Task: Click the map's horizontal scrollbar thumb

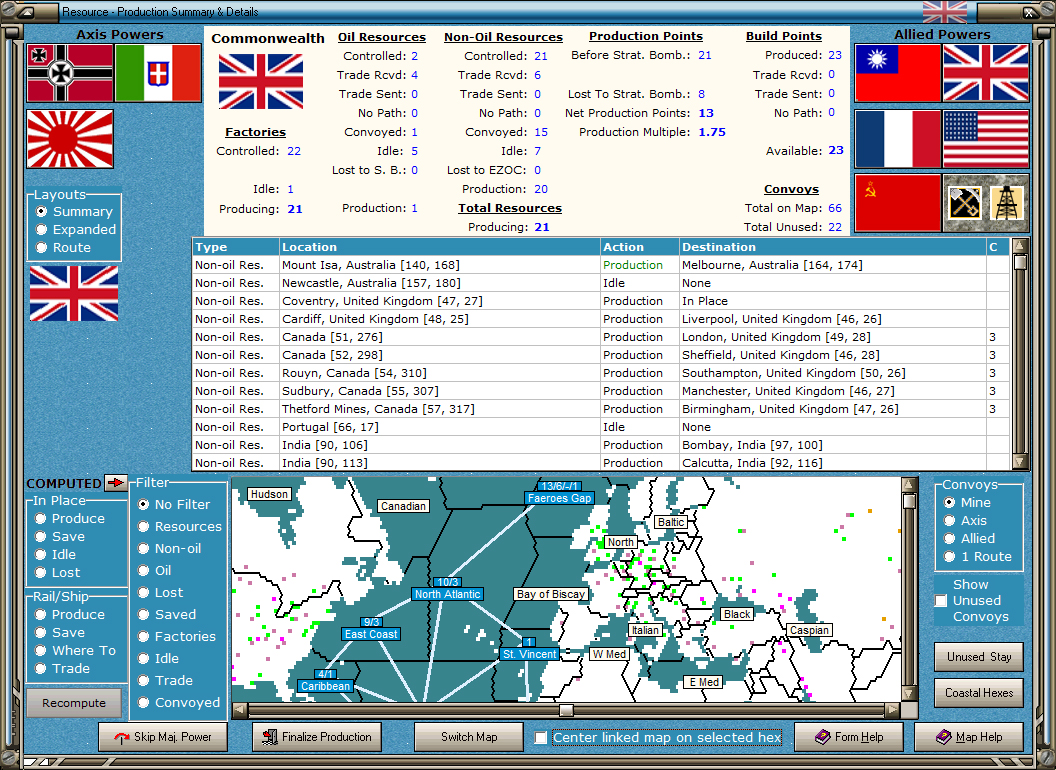Action: coord(566,711)
